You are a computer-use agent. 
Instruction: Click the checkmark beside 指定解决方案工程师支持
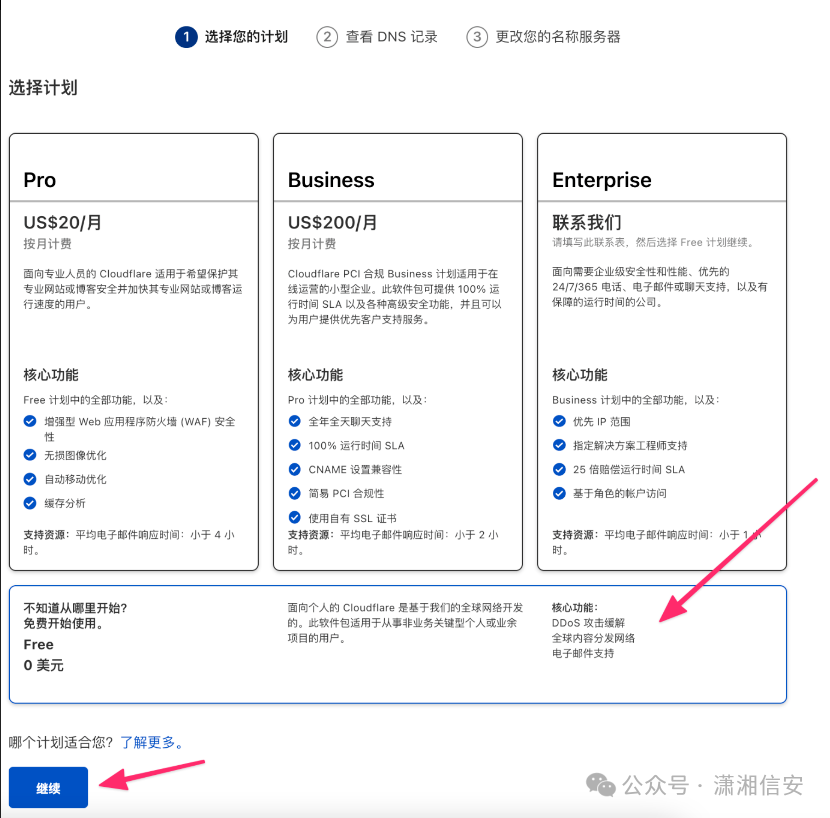point(559,445)
